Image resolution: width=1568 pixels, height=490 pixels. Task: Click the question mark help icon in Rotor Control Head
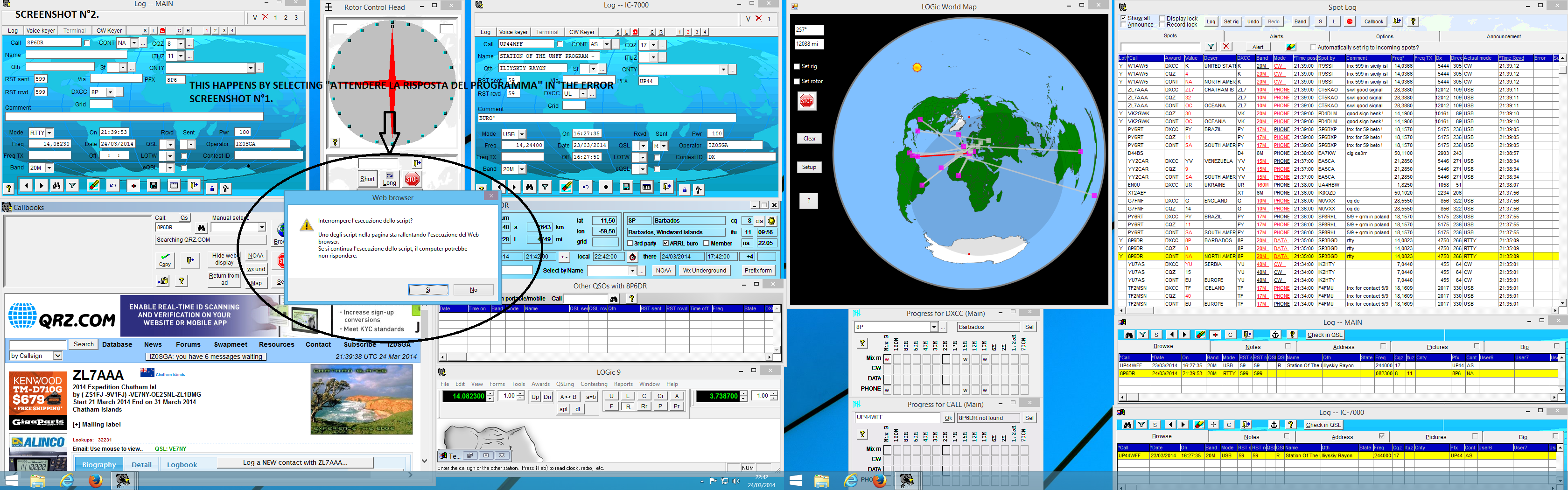335,142
